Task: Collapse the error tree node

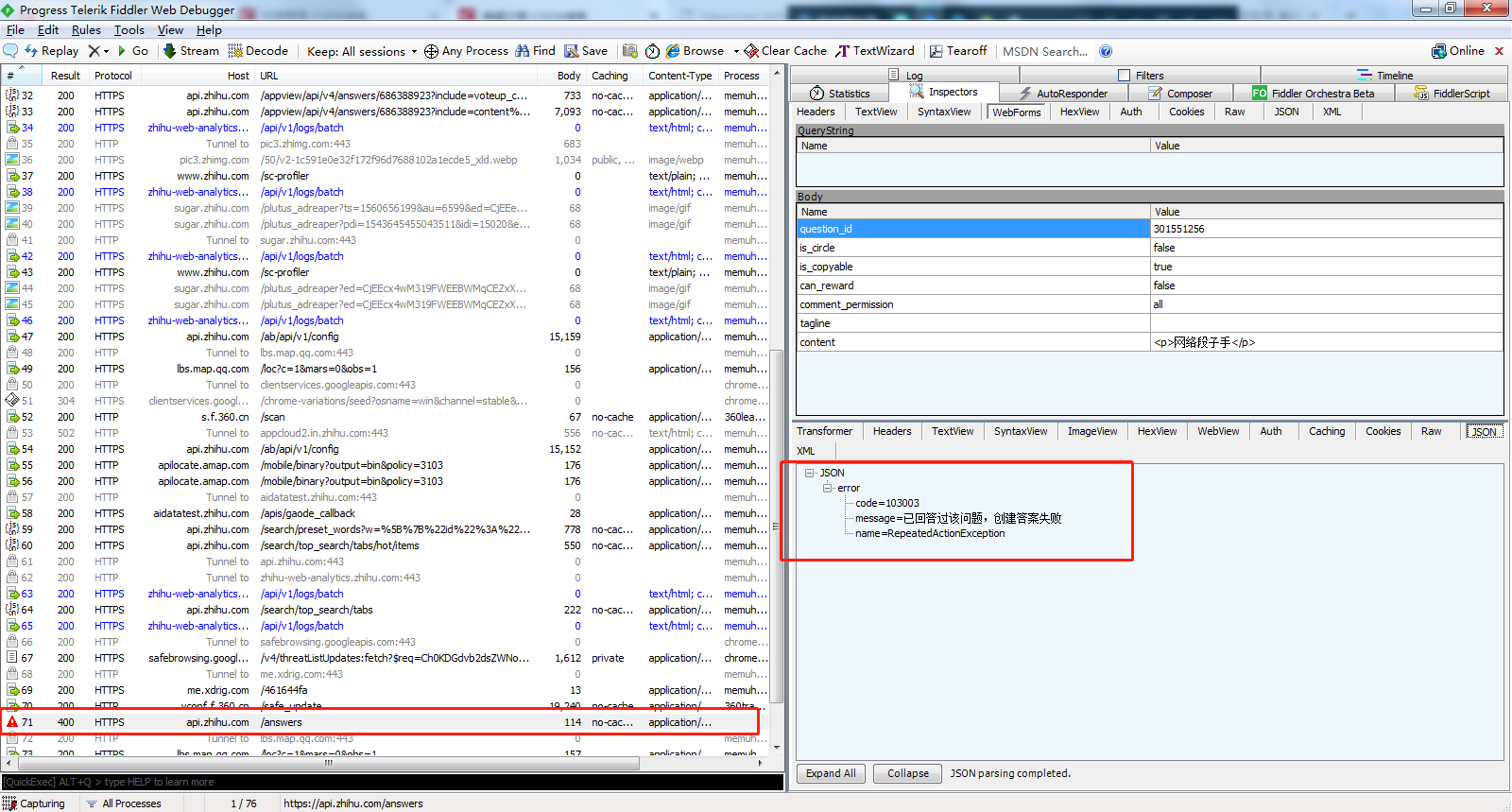Action: point(827,488)
